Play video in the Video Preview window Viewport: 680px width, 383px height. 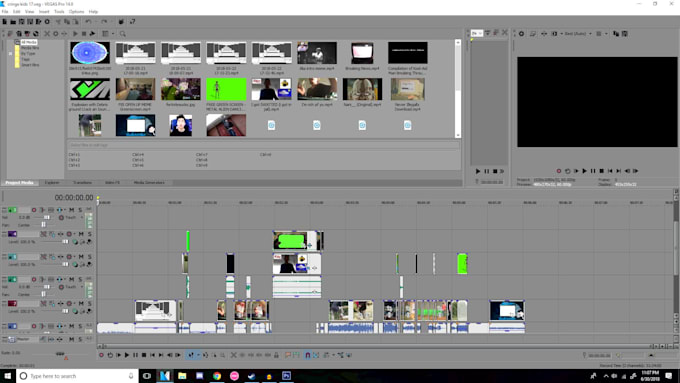pos(584,171)
